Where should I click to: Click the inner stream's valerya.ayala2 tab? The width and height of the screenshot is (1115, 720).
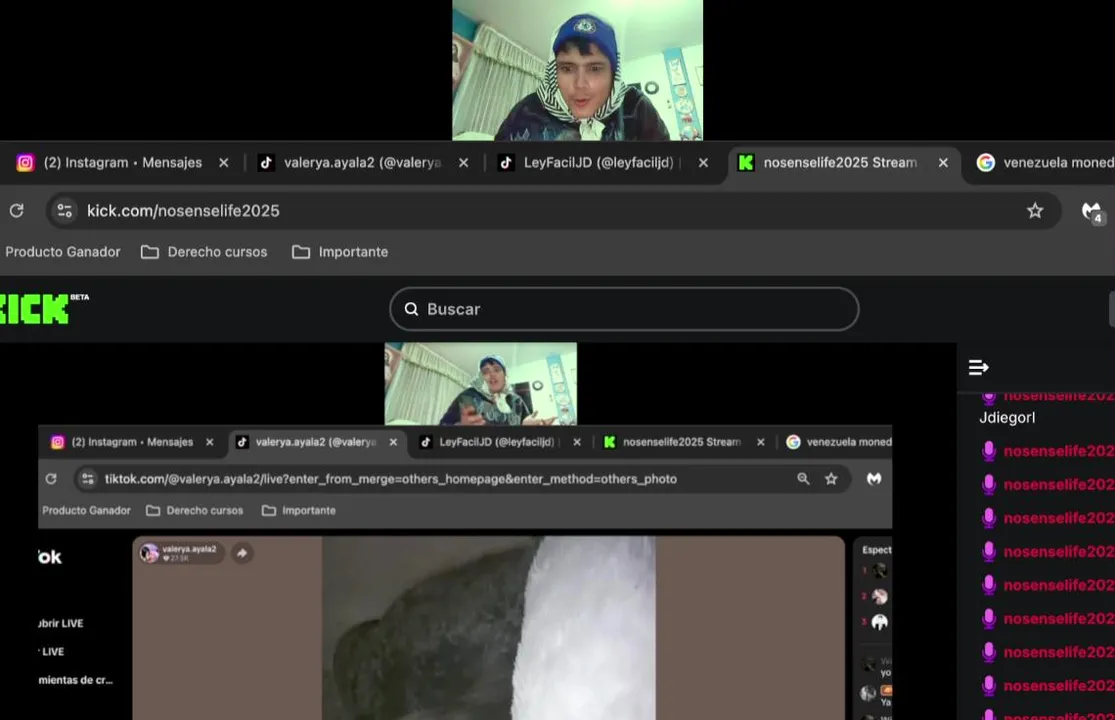click(x=316, y=442)
